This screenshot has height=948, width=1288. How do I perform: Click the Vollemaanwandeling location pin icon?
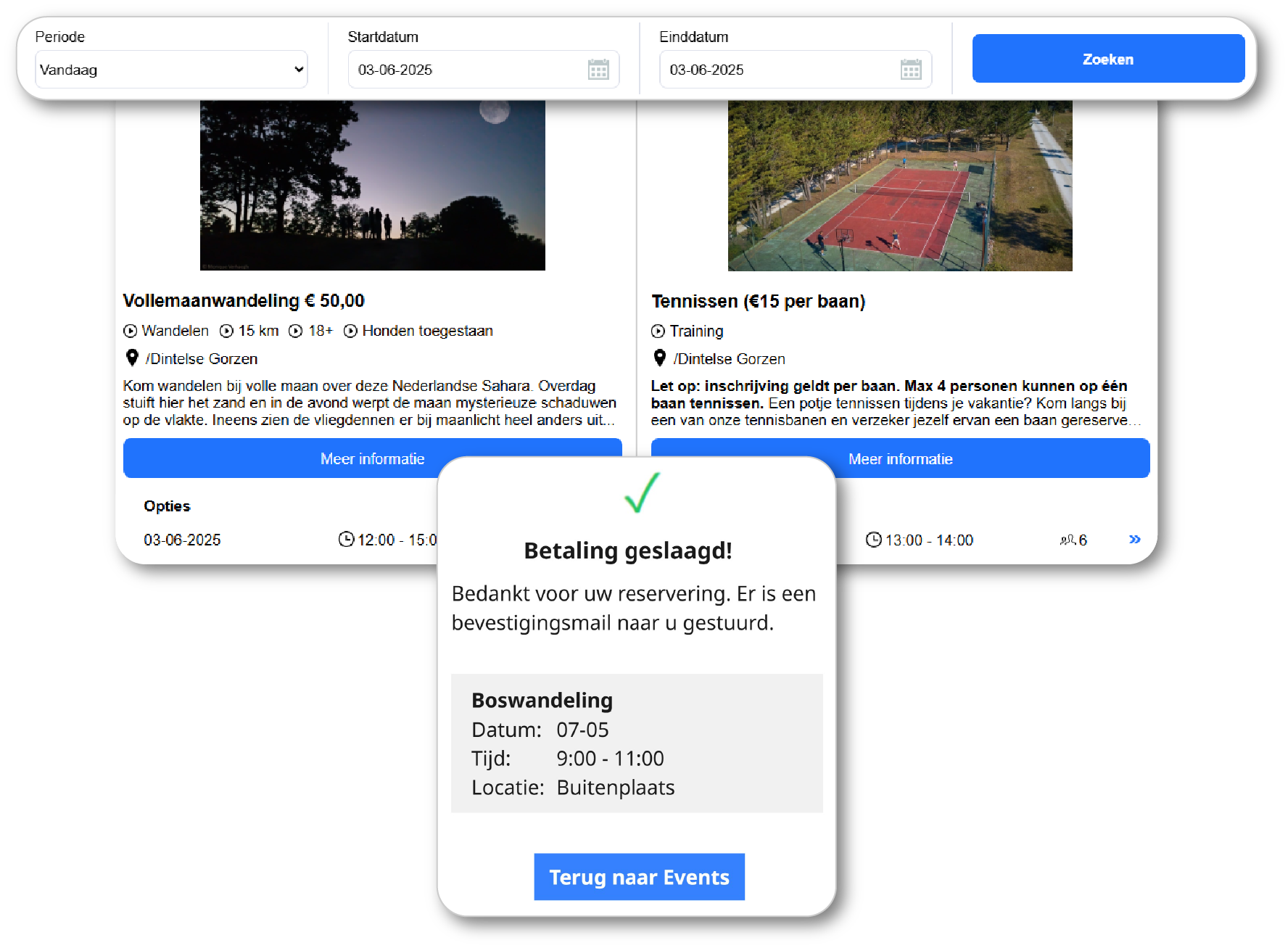coord(132,358)
